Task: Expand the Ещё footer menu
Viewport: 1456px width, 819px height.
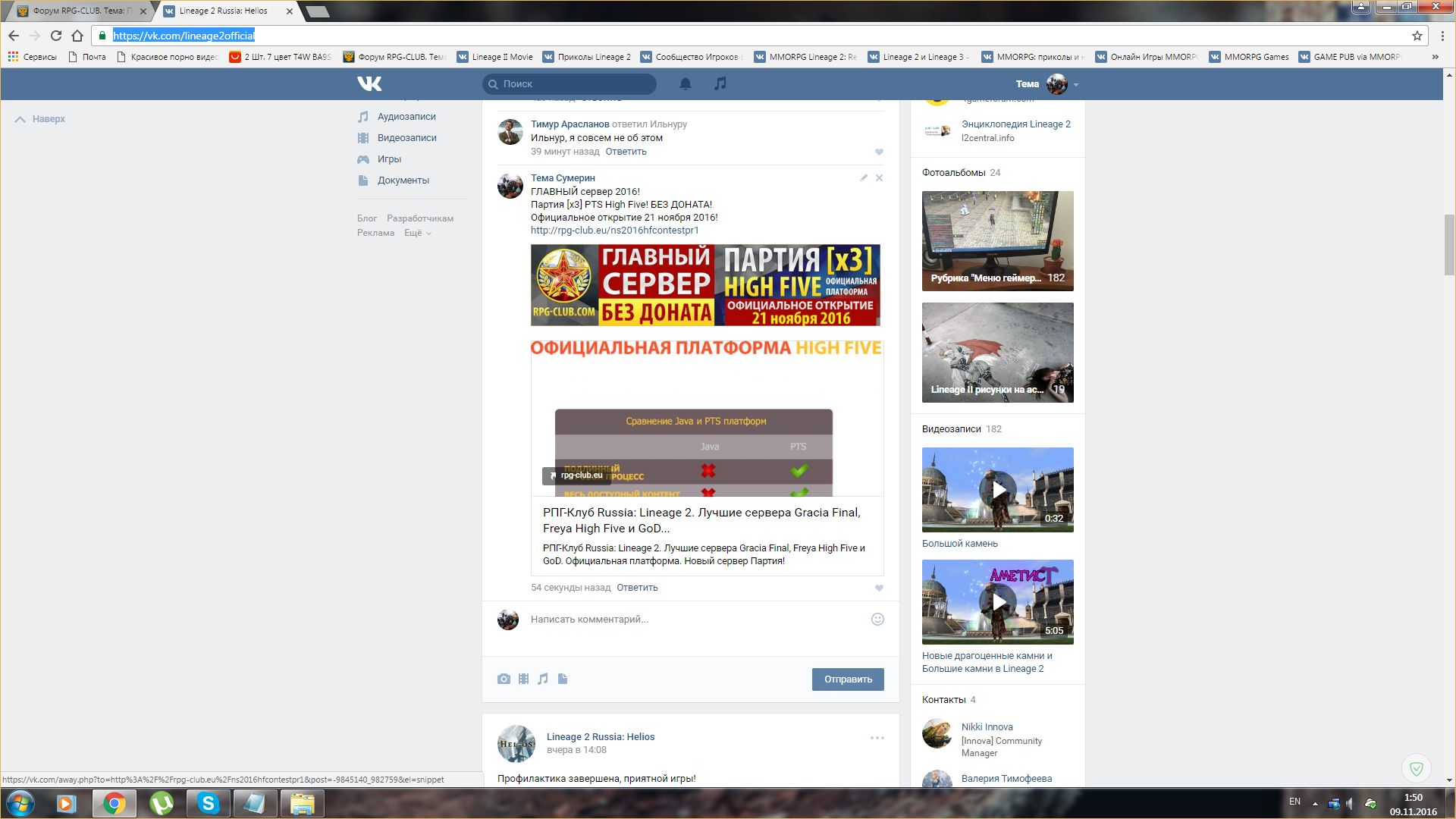Action: [417, 233]
